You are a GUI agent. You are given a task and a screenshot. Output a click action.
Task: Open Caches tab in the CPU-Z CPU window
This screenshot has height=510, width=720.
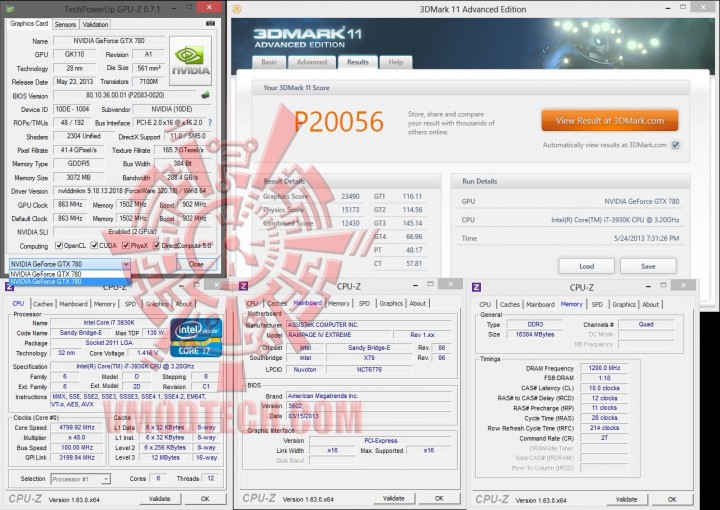pos(43,304)
